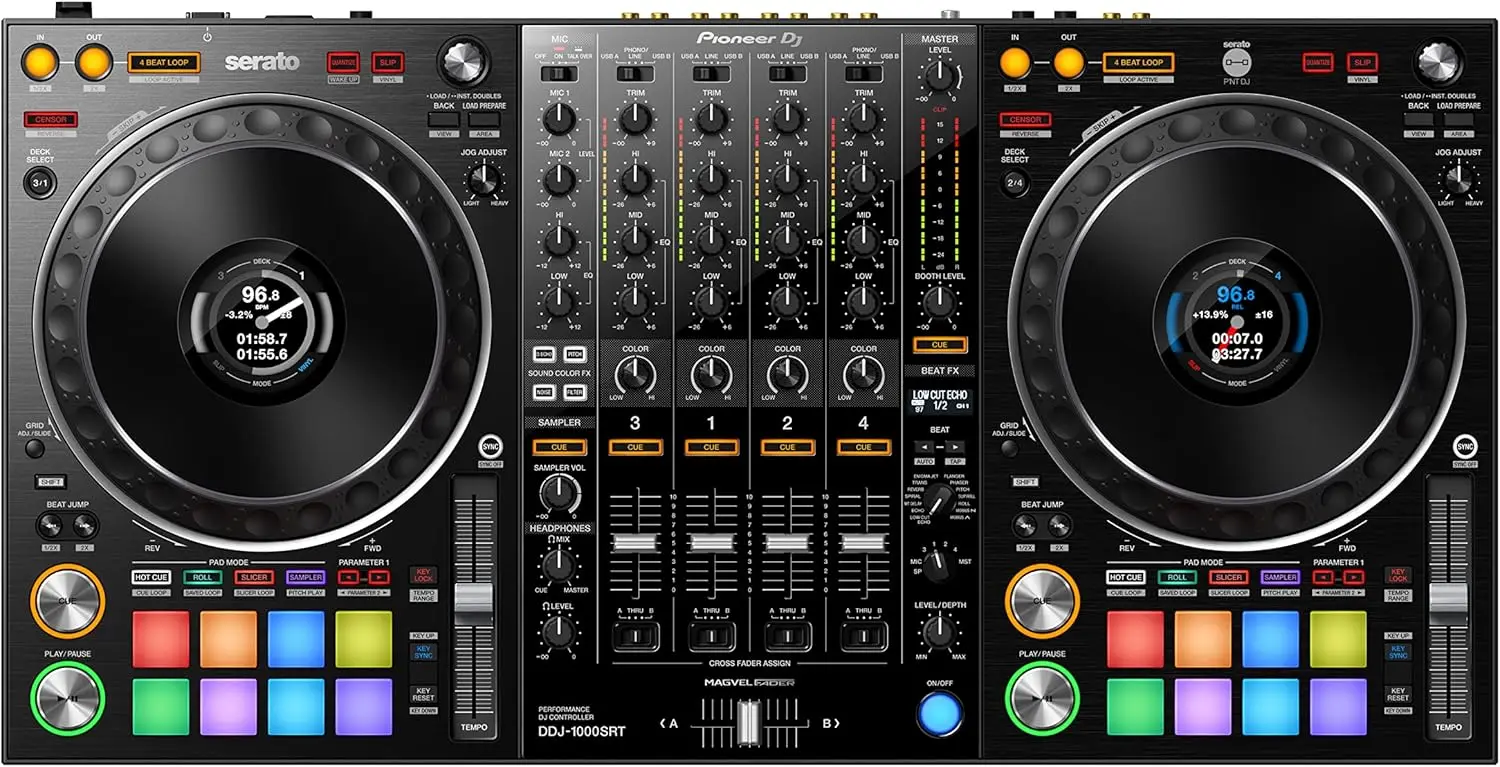Click the FILTER Sound Color FX button
The height and width of the screenshot is (767, 1500).
pos(574,393)
